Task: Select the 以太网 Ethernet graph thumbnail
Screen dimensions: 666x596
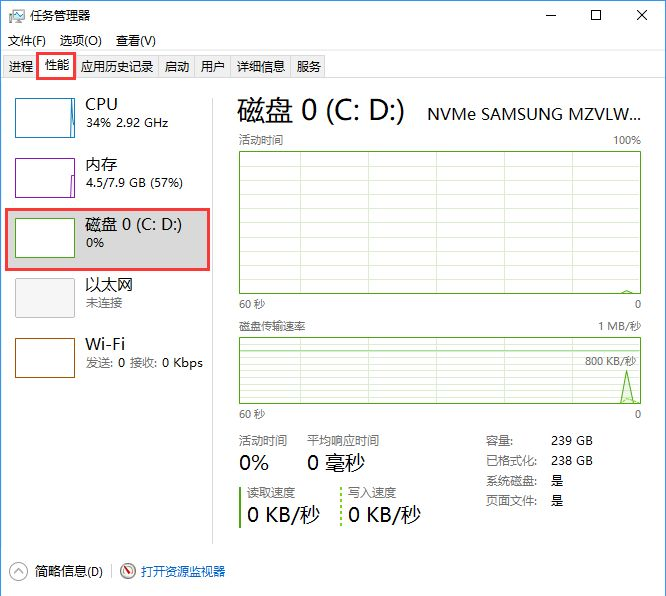Action: (45, 298)
